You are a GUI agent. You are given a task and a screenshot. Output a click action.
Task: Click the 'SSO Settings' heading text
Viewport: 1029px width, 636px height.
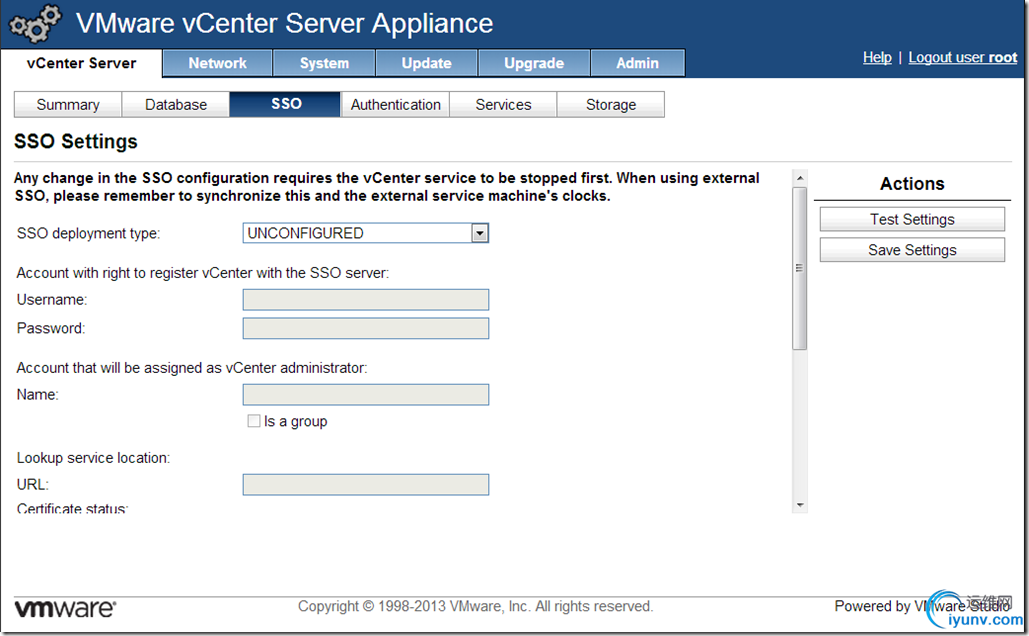pos(75,142)
